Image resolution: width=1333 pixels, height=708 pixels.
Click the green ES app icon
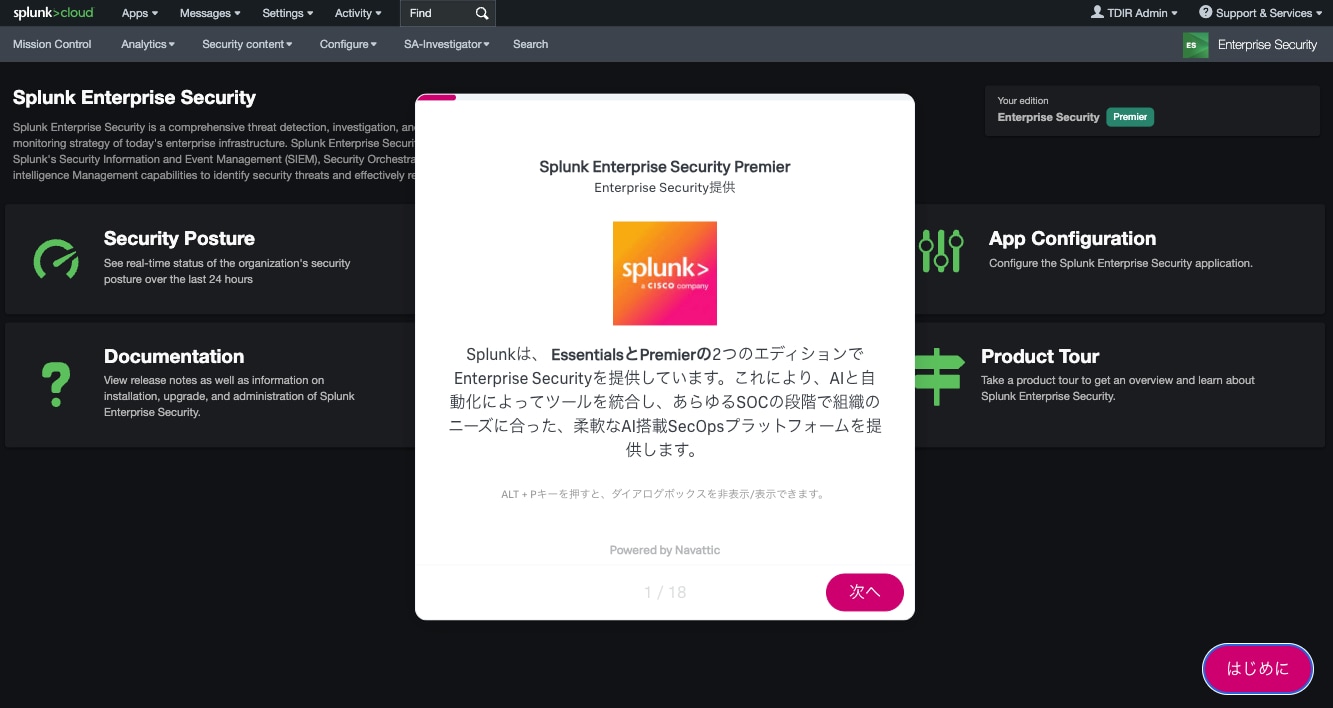coord(1195,45)
